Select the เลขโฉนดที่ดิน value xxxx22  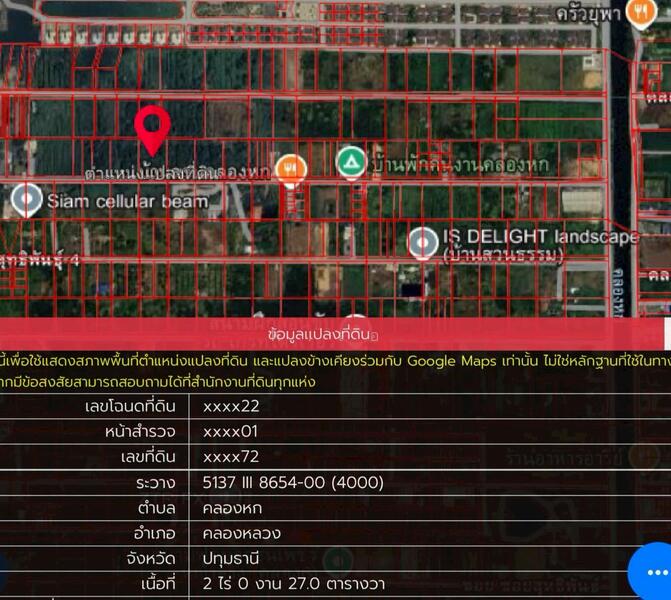[x=231, y=407]
